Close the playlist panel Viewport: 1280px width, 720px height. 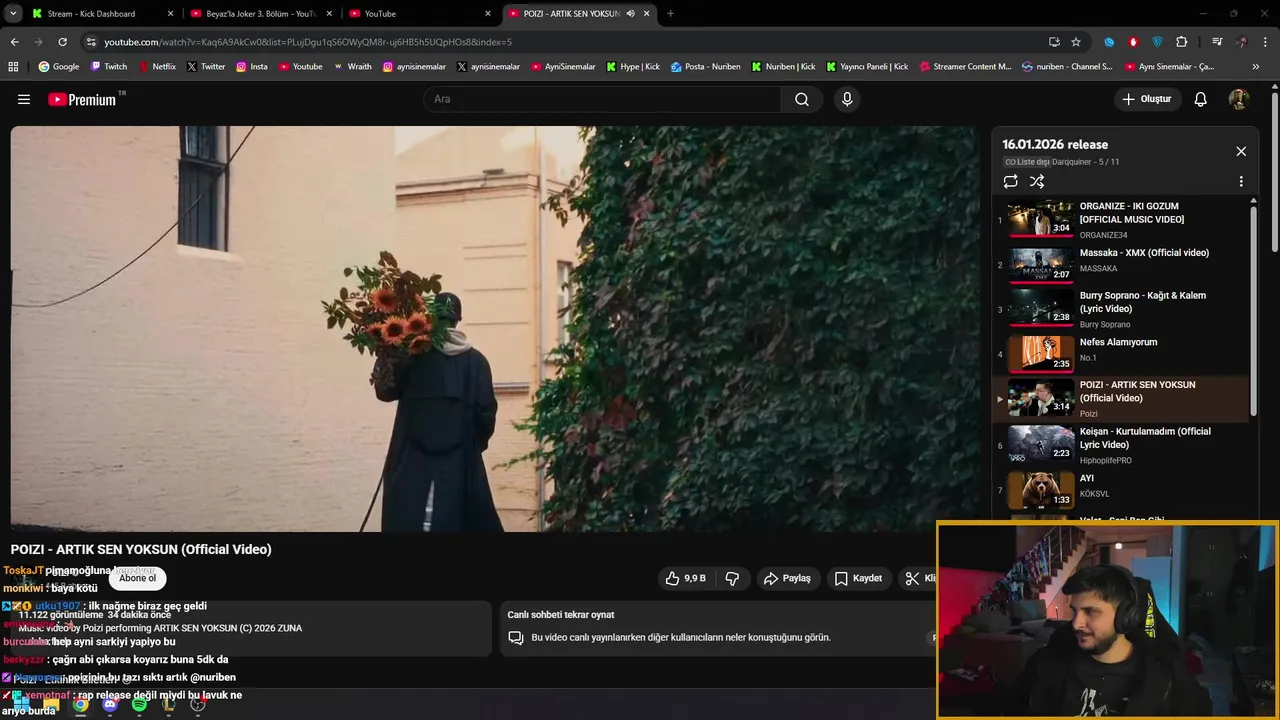(1241, 151)
